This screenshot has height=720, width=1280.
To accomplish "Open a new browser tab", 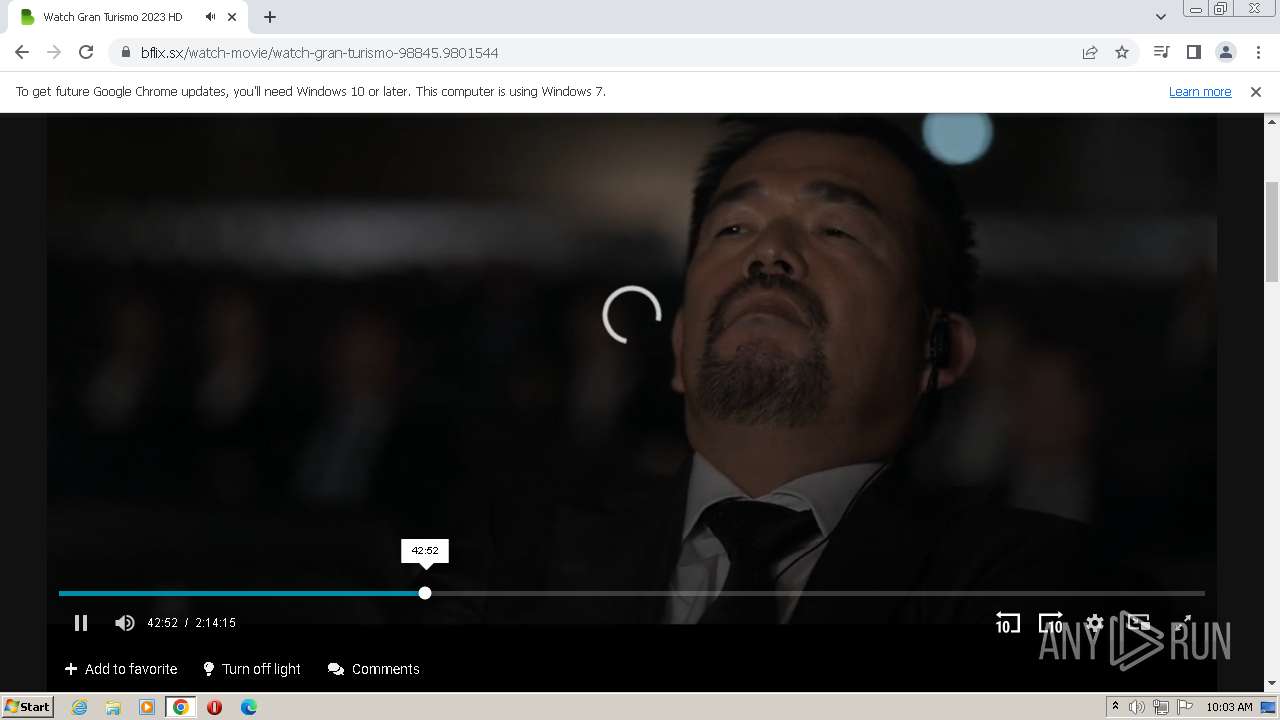I will point(270,17).
